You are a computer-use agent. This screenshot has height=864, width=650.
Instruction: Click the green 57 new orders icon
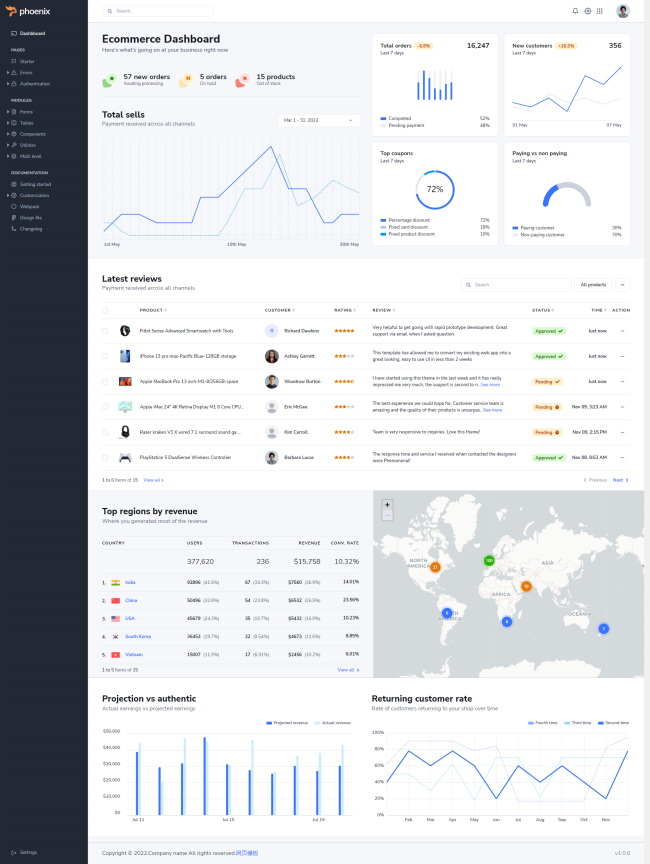pos(109,80)
